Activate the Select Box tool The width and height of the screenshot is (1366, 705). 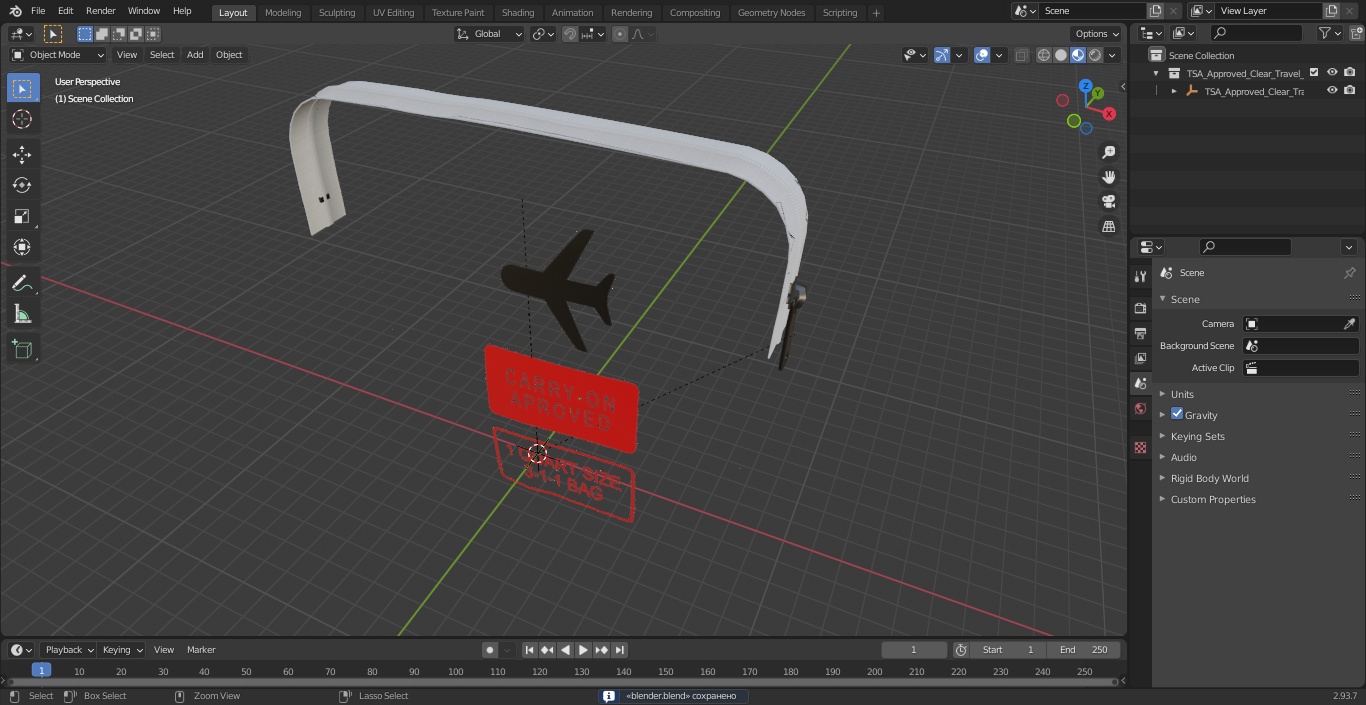pos(22,88)
